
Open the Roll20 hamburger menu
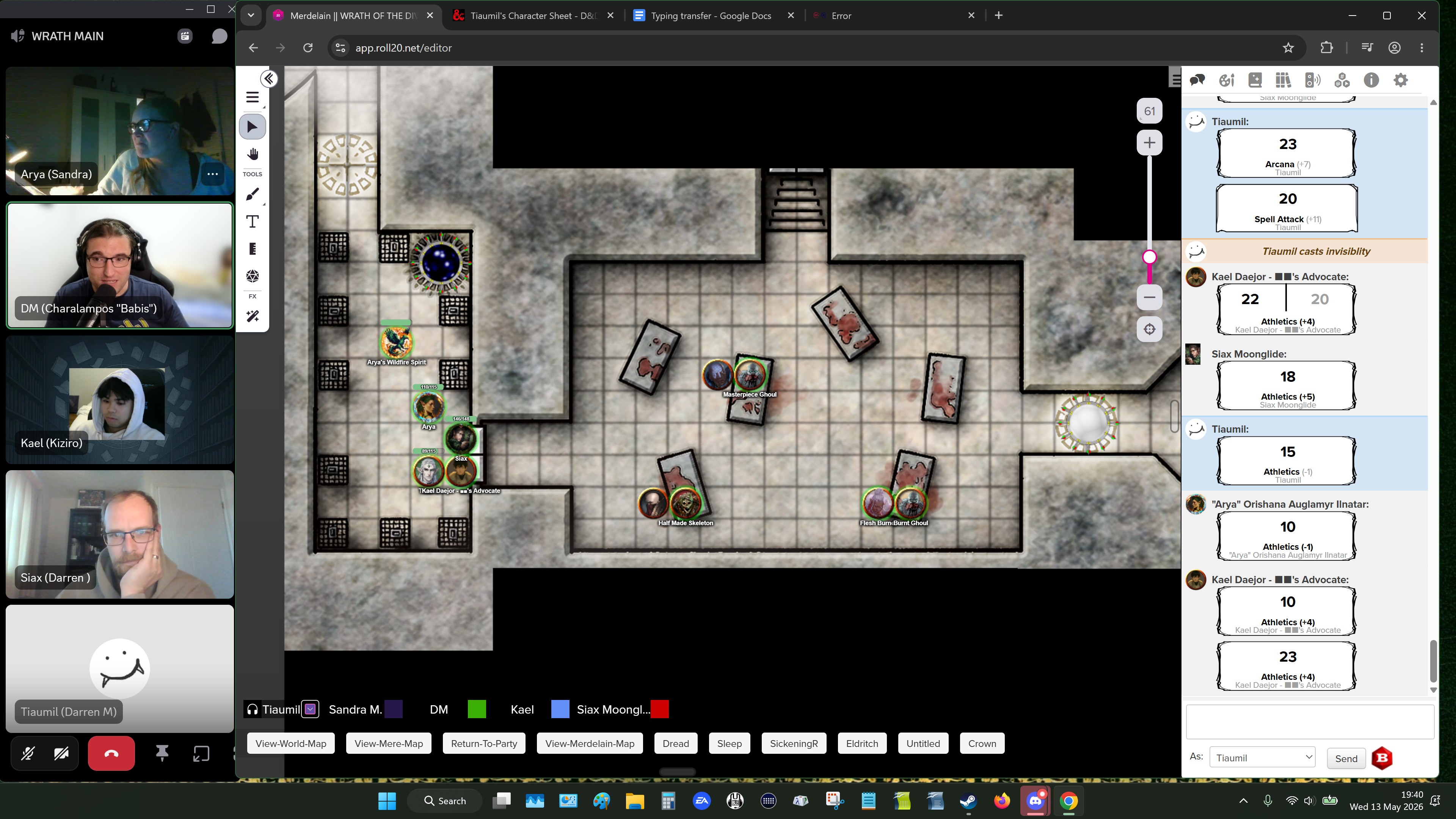(x=252, y=97)
